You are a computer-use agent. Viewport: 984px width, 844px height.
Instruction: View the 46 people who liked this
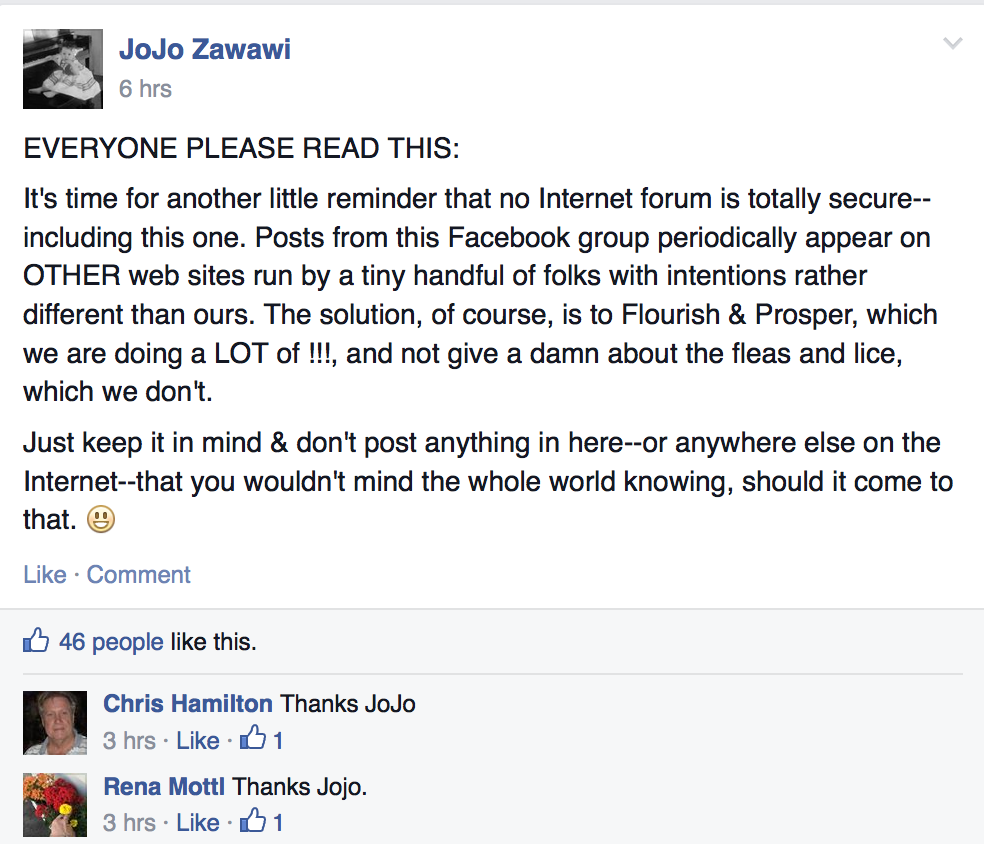pos(111,642)
